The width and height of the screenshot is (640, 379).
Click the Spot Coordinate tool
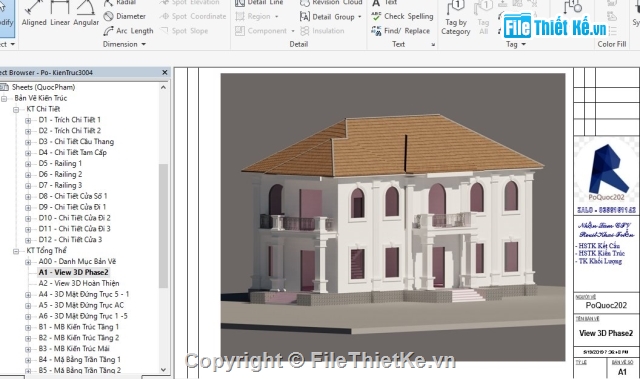click(193, 16)
